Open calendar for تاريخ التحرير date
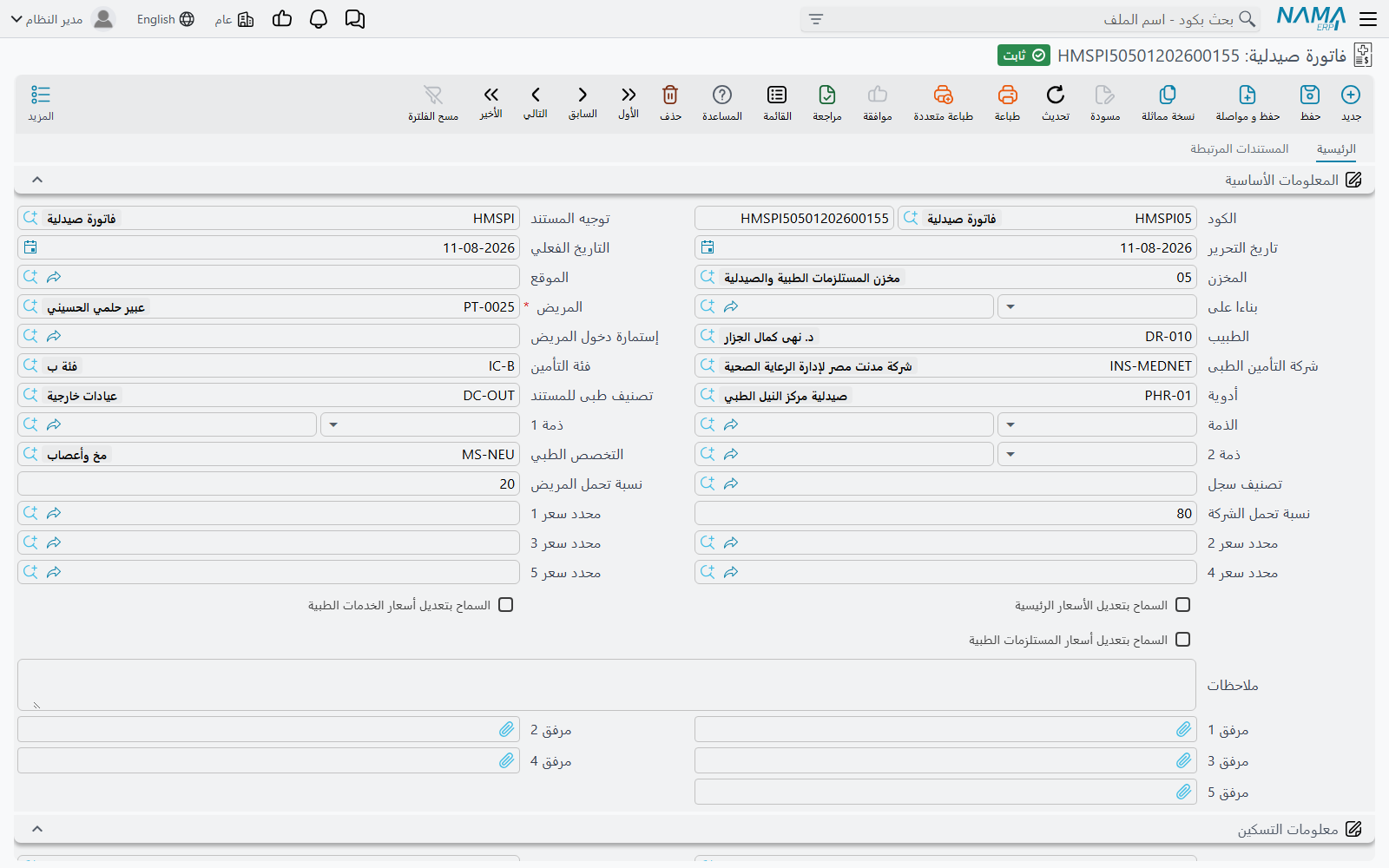 (708, 247)
